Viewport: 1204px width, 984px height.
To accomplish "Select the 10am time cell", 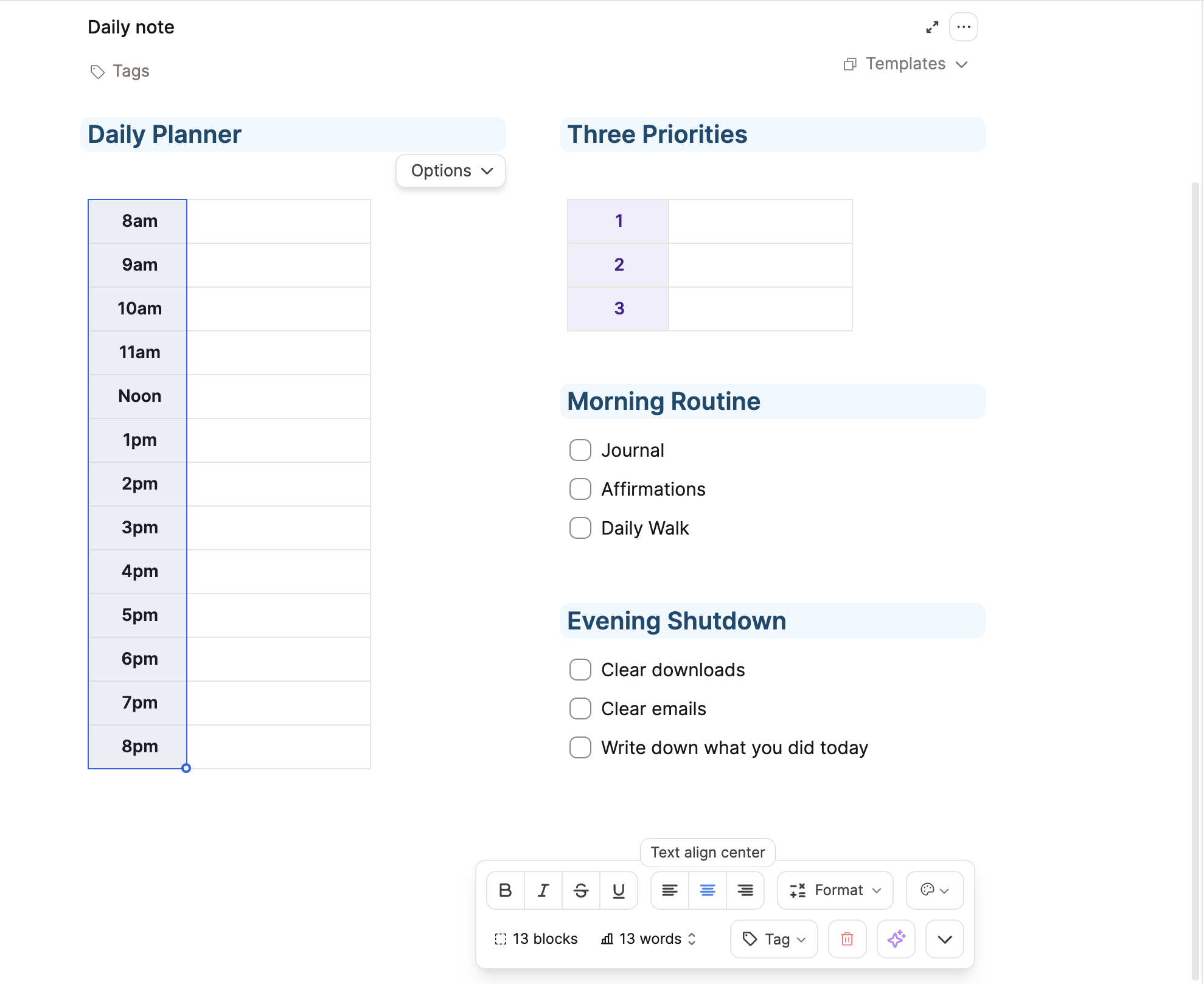I will [138, 309].
